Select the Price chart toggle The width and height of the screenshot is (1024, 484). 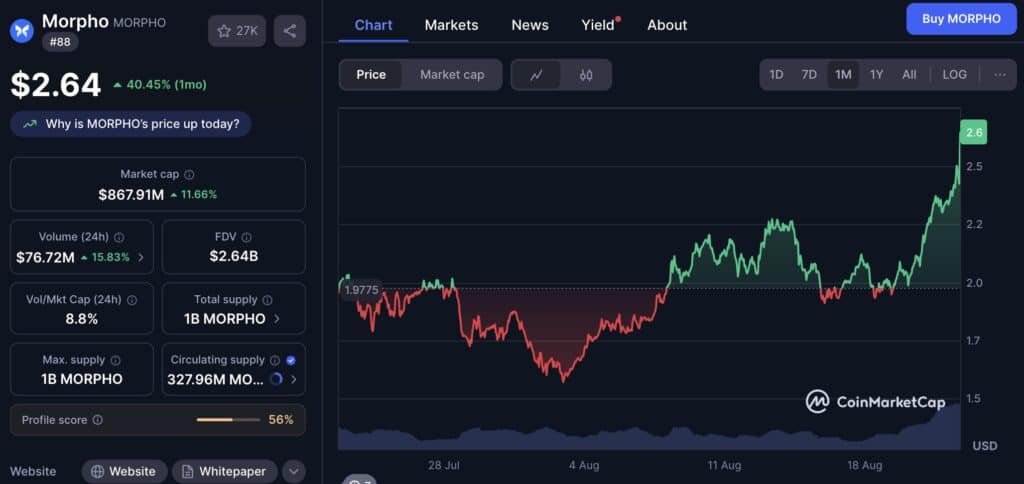click(x=371, y=75)
